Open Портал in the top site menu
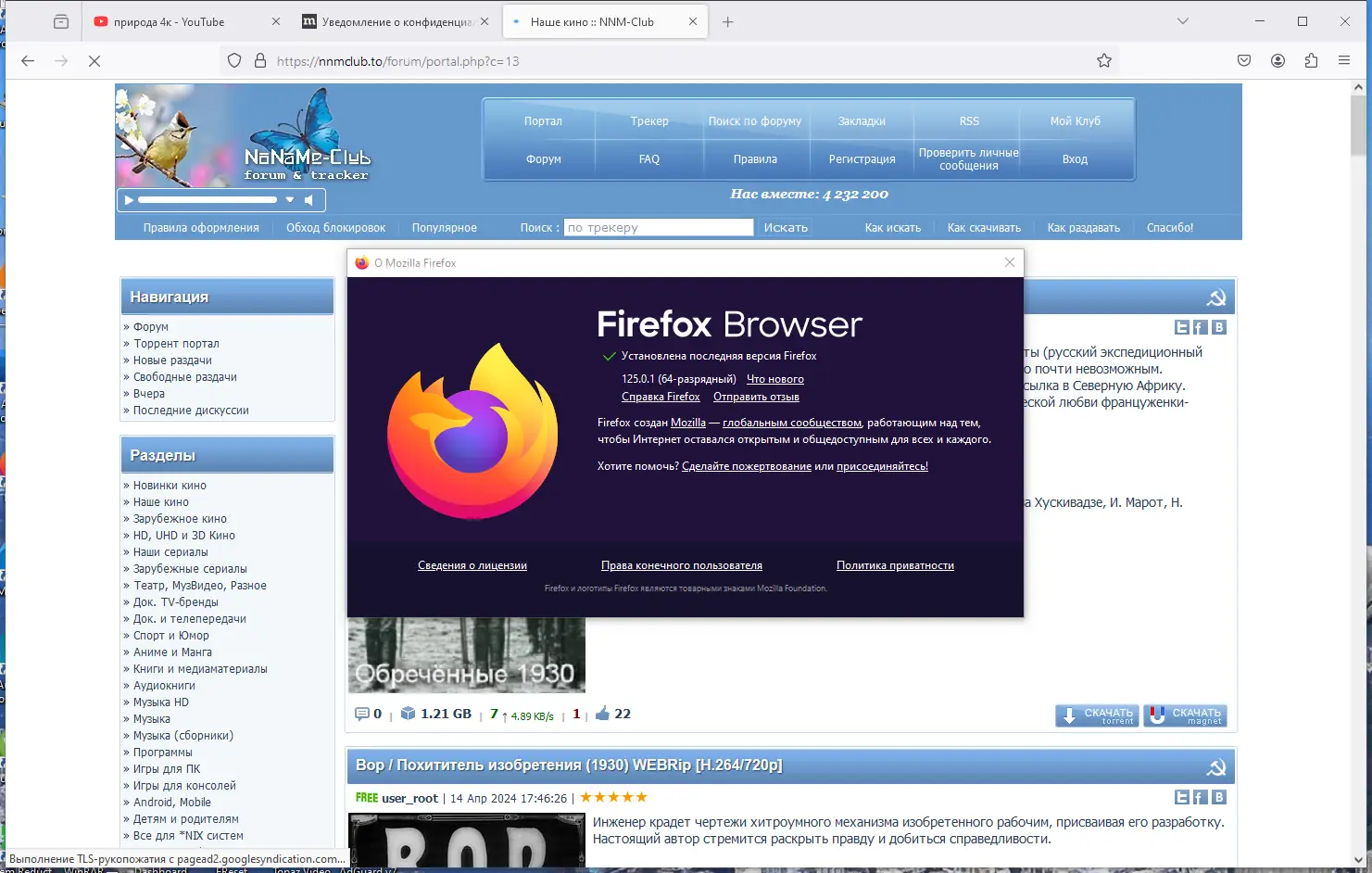Image resolution: width=1372 pixels, height=873 pixels. (x=543, y=121)
